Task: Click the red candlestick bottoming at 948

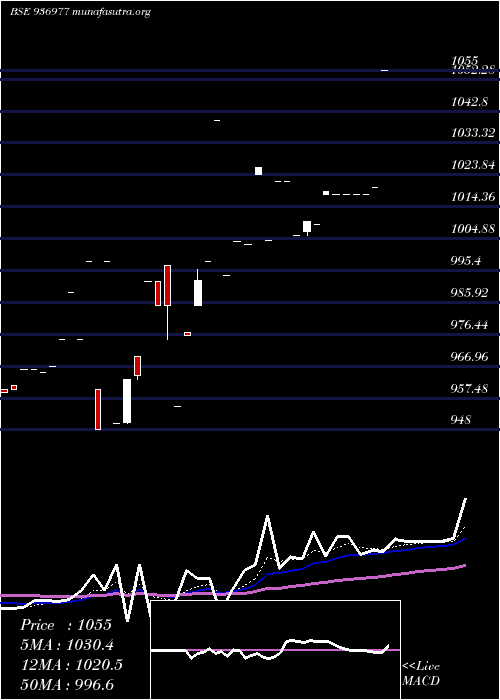Action: tap(98, 409)
